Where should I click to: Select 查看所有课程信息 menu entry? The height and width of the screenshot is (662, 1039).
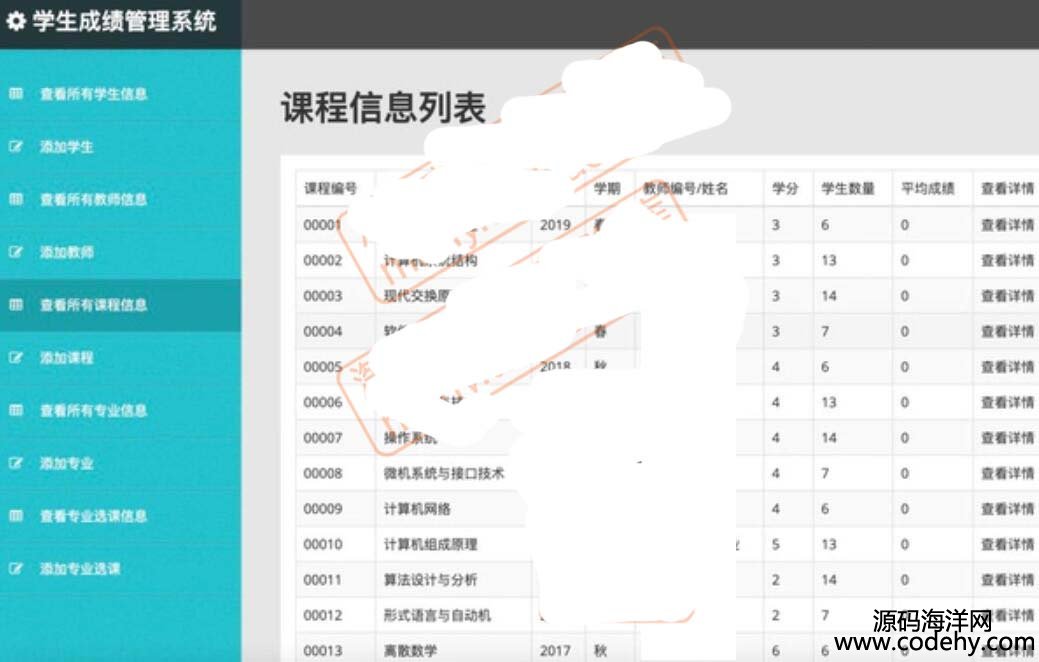93,305
